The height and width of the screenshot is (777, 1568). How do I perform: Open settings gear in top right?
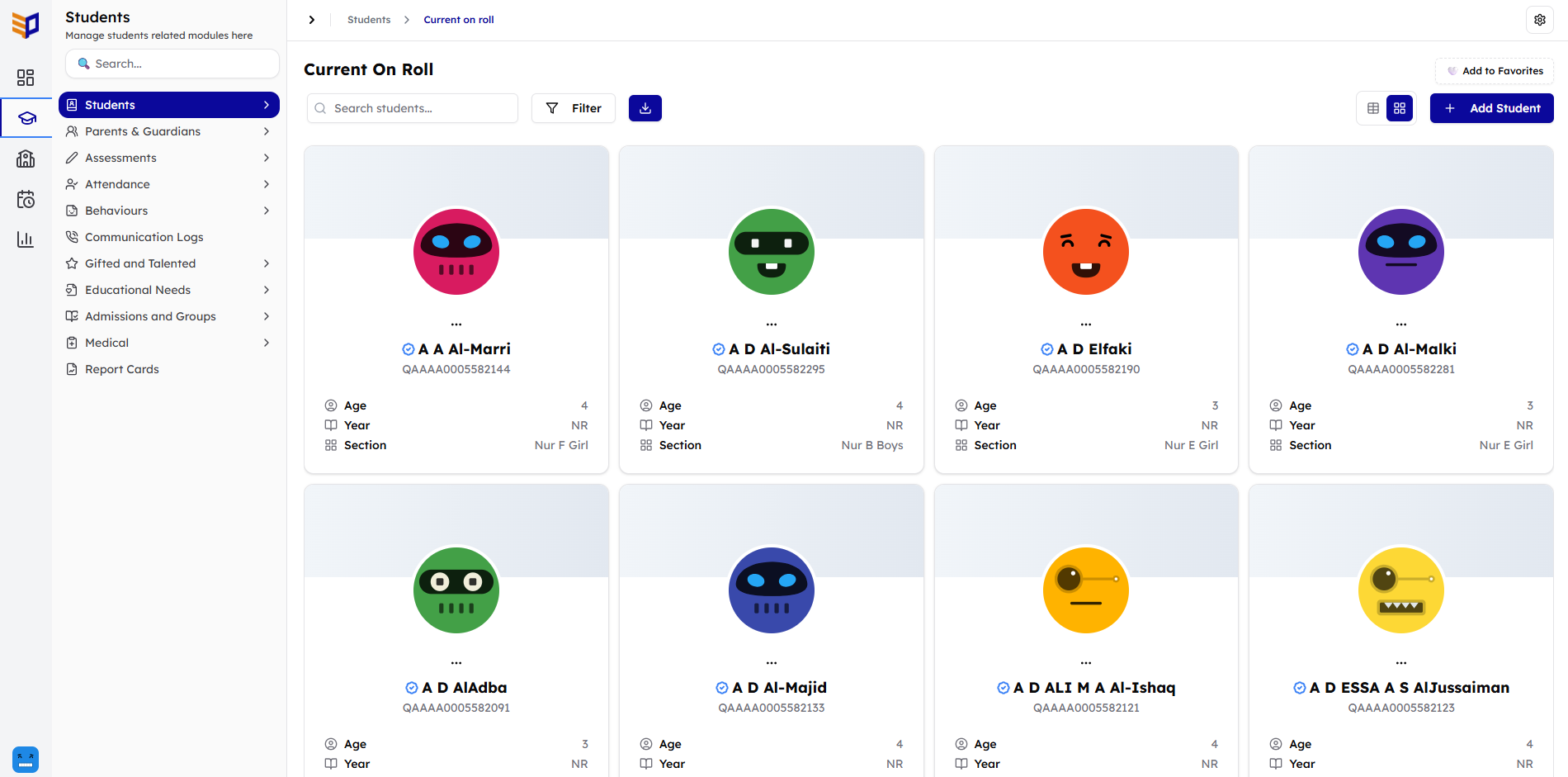tap(1539, 20)
